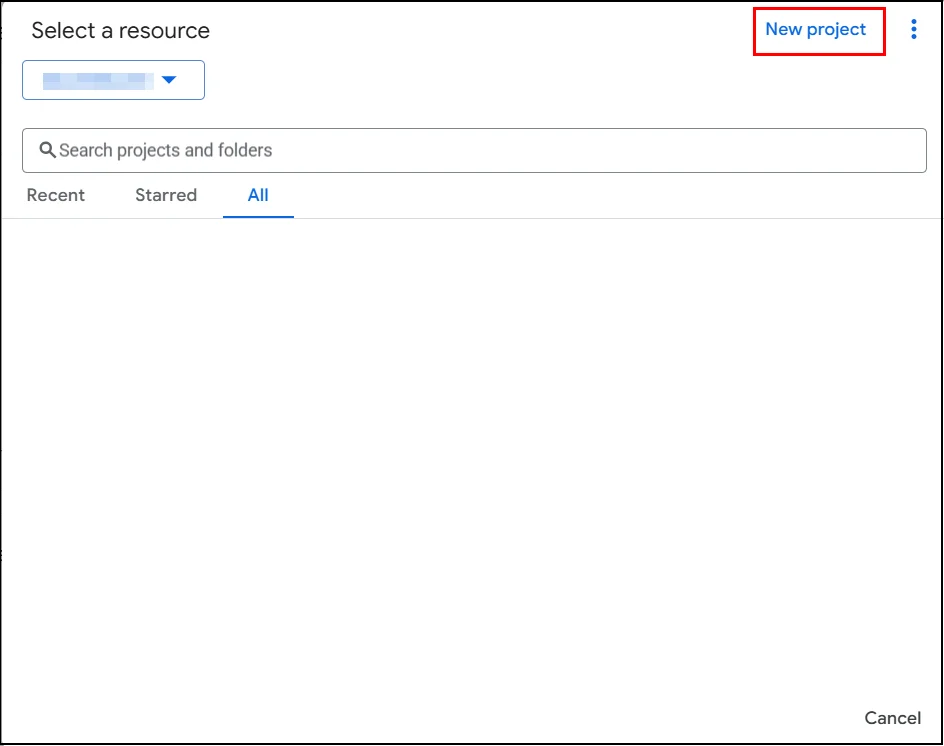Switch to the Starred tab

pos(166,195)
